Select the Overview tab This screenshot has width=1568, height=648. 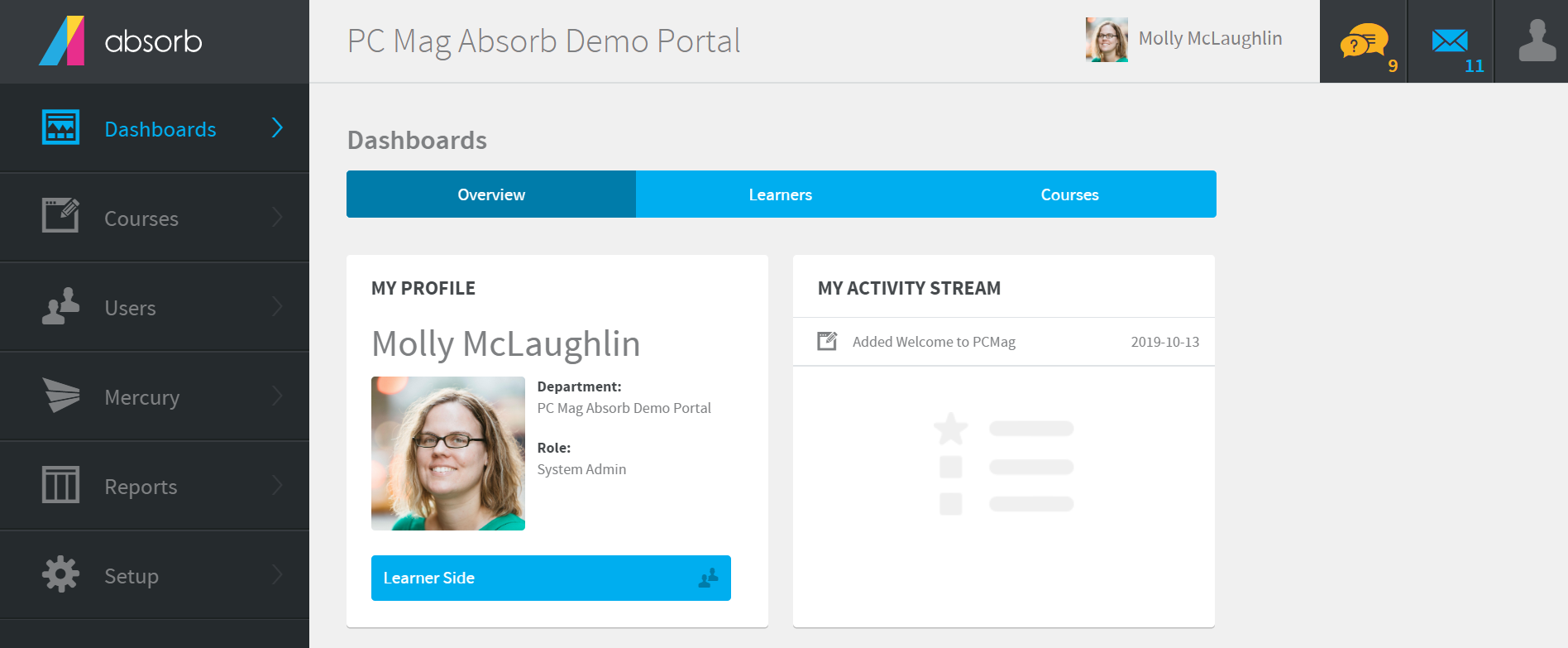(x=491, y=194)
